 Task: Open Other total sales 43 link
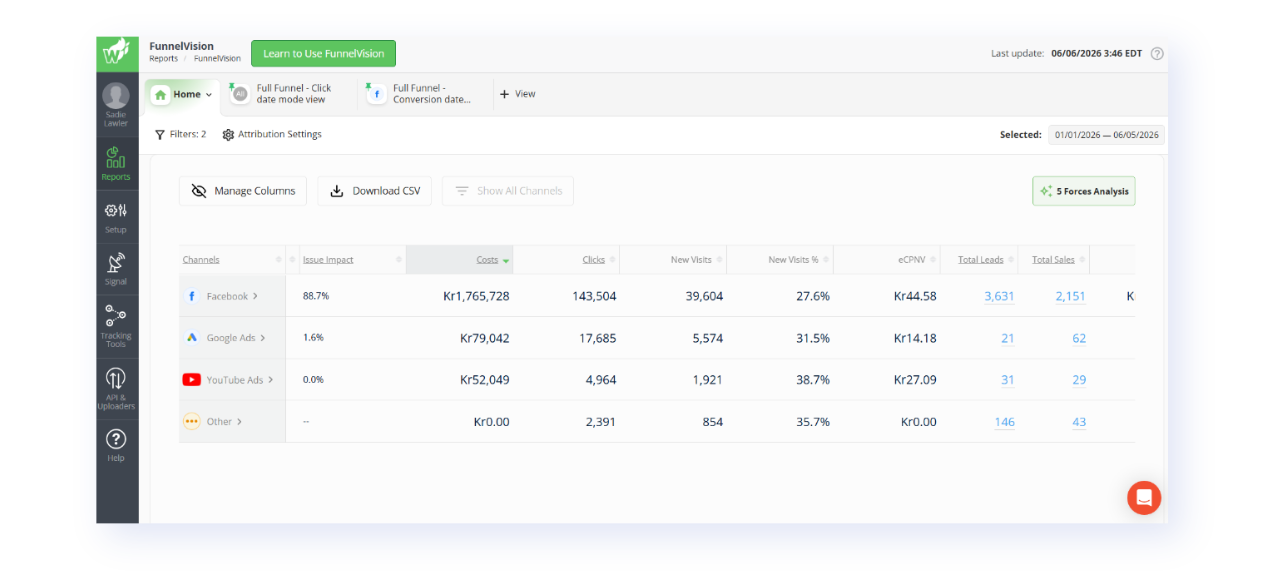tap(1079, 422)
